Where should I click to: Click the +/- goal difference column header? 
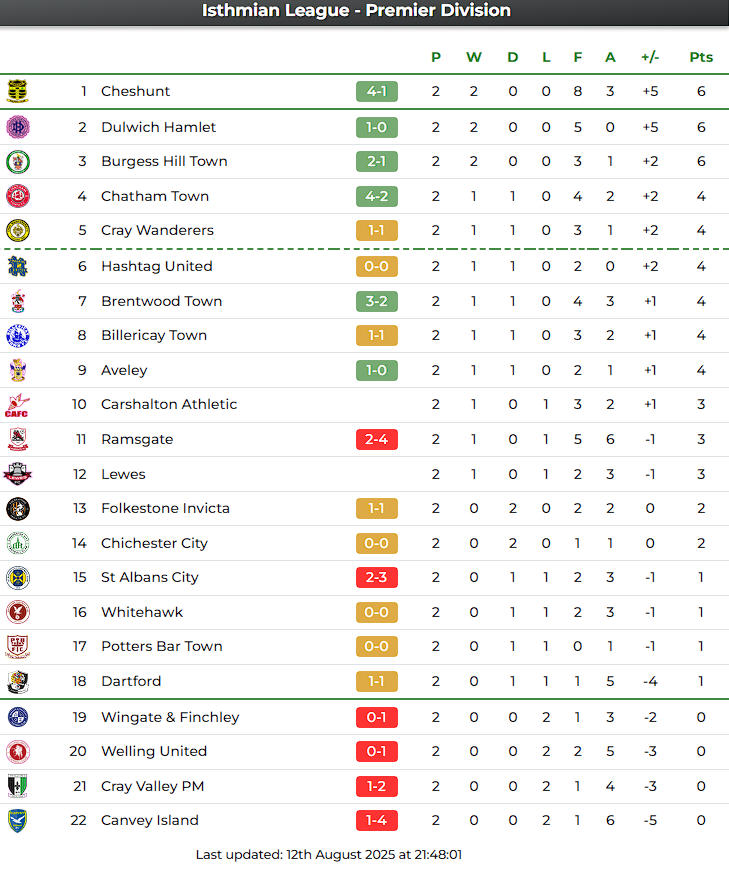tap(650, 57)
